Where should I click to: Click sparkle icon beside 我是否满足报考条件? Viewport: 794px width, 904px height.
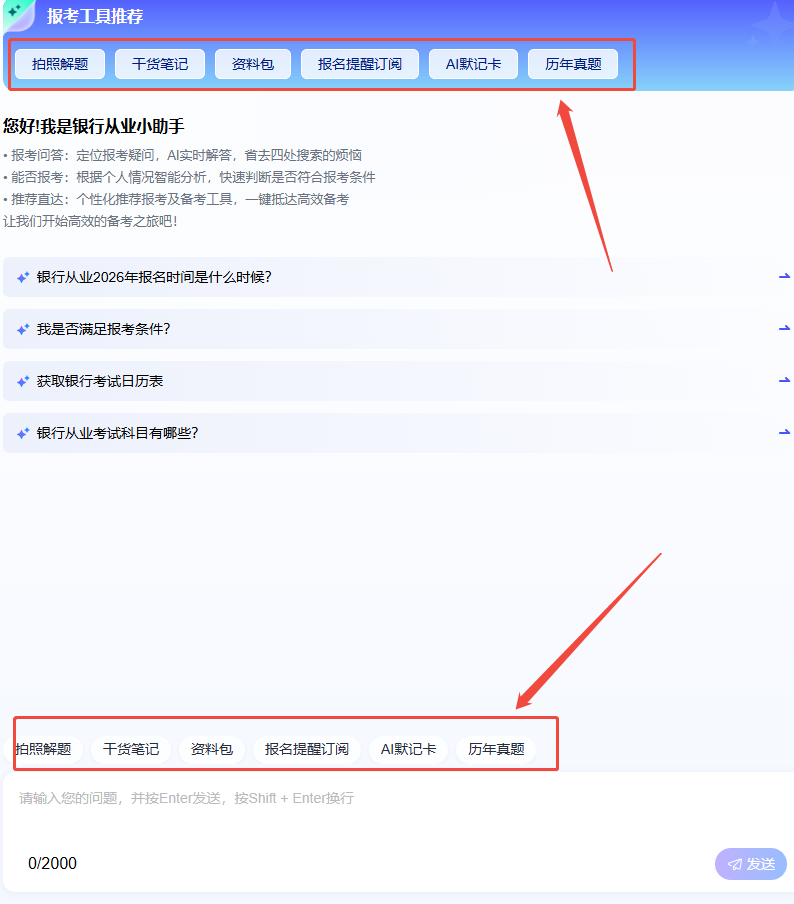[23, 329]
